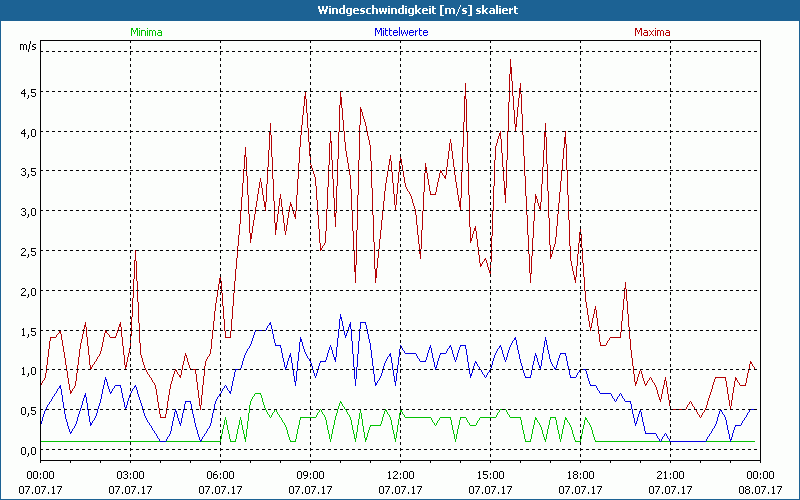Click the 12:00 time axis label
Viewport: 800px width, 500px height.
coord(400,475)
